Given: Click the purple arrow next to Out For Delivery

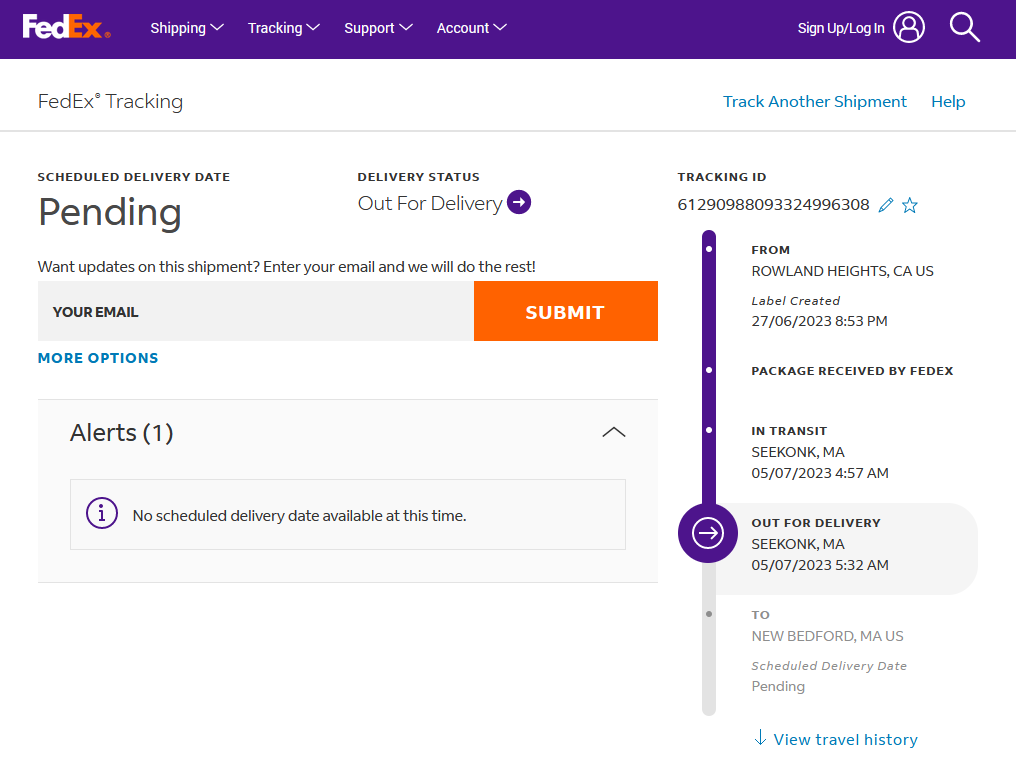Looking at the screenshot, I should (x=519, y=203).
